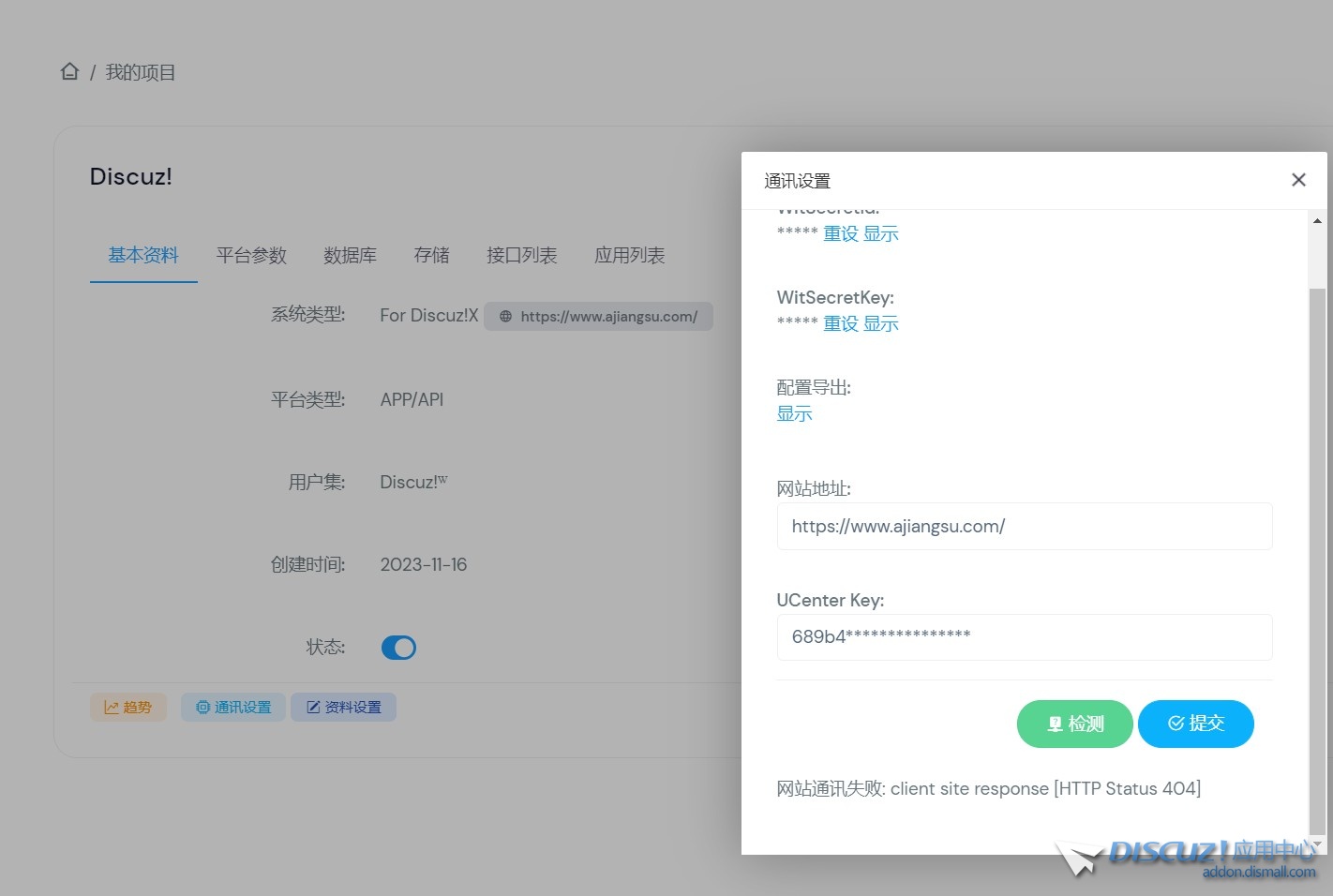Submit with the blue 提交 button
The image size is (1333, 896).
(1195, 724)
